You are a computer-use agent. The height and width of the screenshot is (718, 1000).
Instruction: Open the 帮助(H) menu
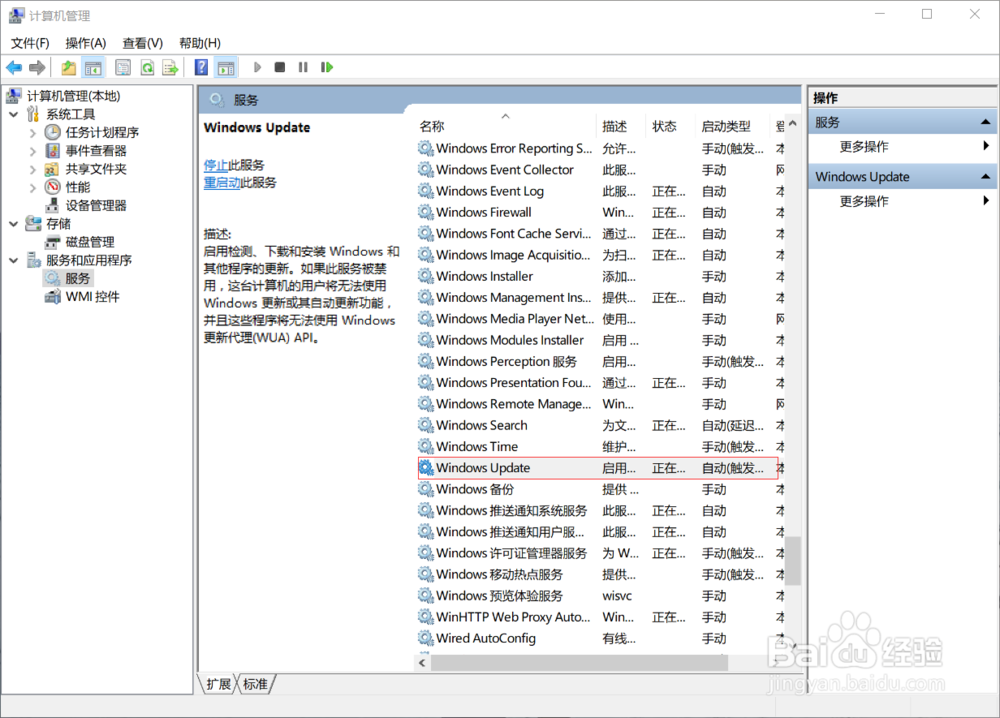pyautogui.click(x=200, y=43)
